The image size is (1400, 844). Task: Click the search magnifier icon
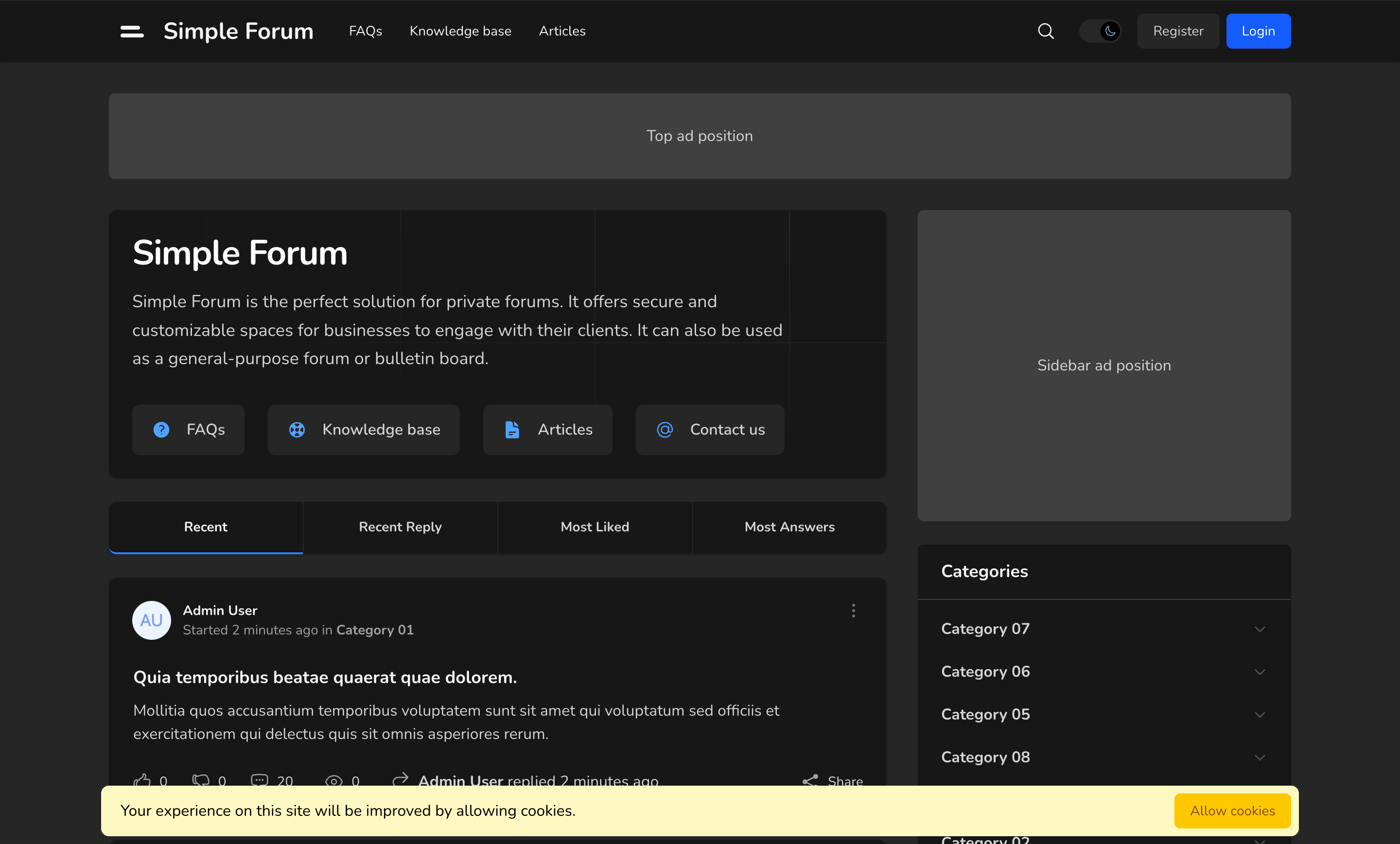pyautogui.click(x=1046, y=31)
